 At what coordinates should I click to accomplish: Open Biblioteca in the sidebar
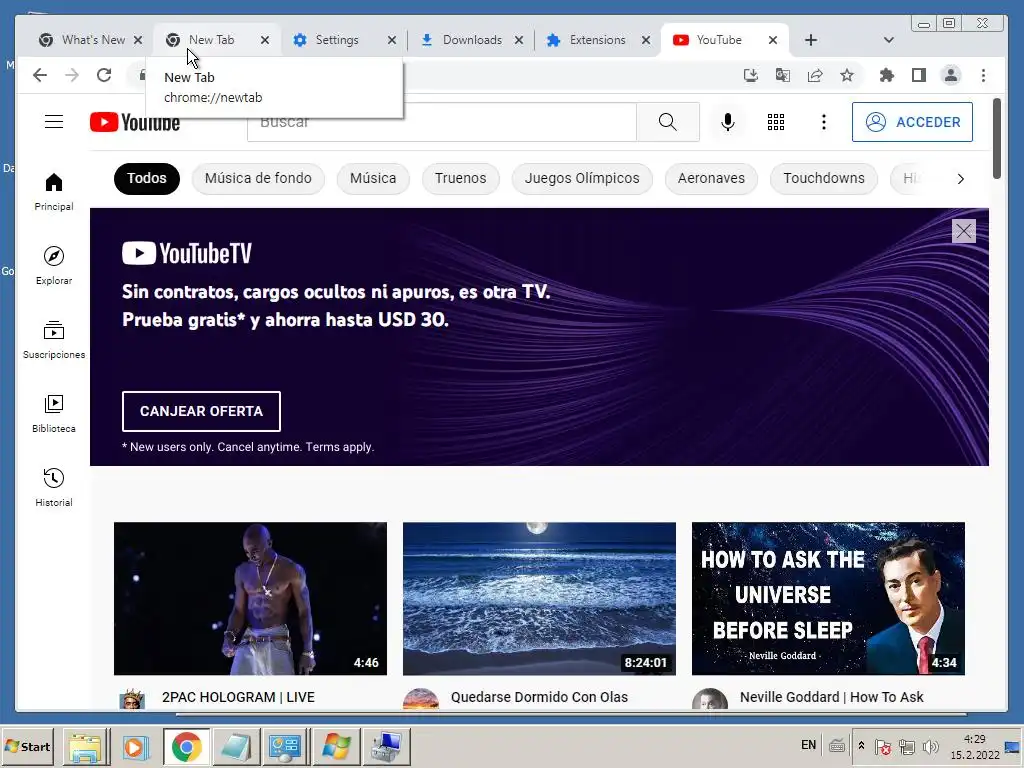54,413
